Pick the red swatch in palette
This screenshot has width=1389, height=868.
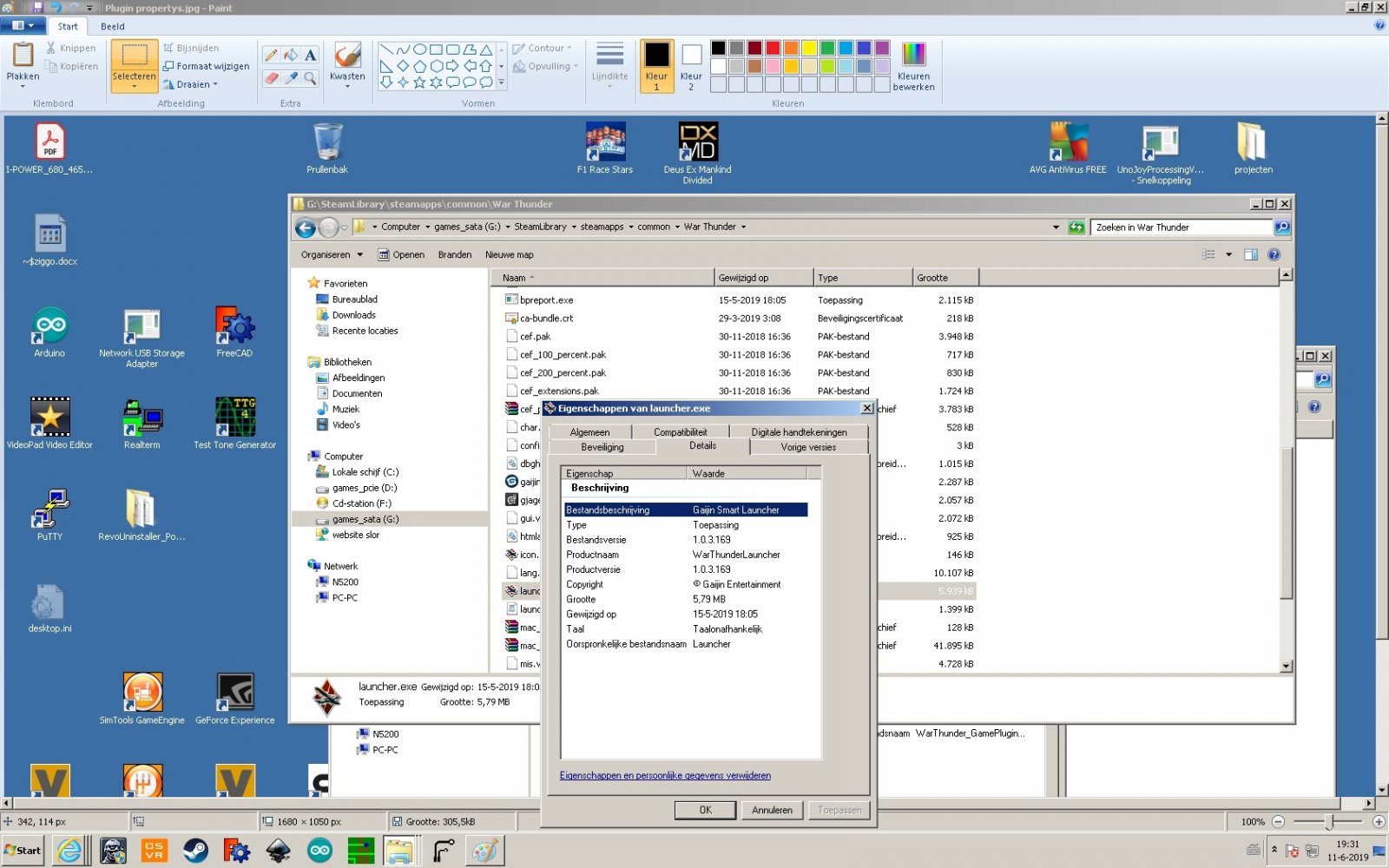[773, 48]
